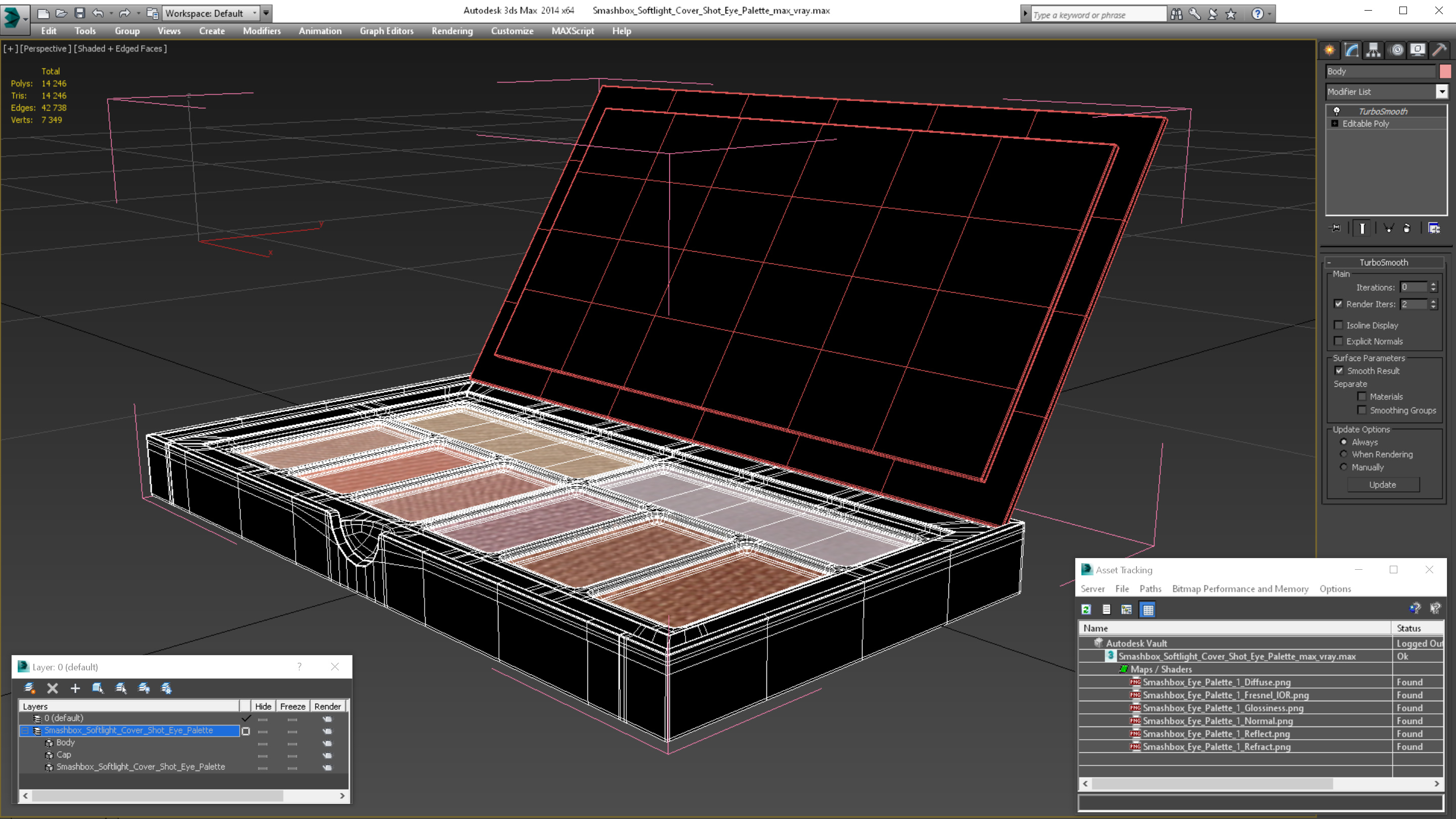Select When Rendering update option

coord(1344,454)
